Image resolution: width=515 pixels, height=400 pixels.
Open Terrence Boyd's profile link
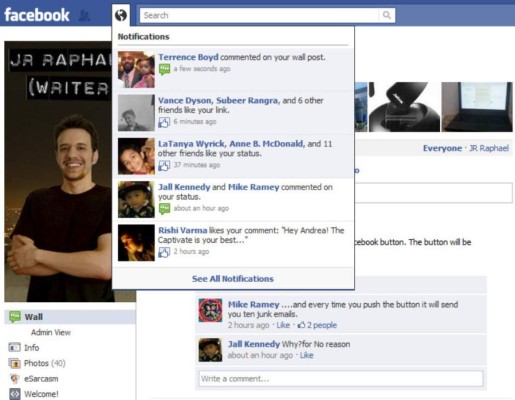coord(188,57)
